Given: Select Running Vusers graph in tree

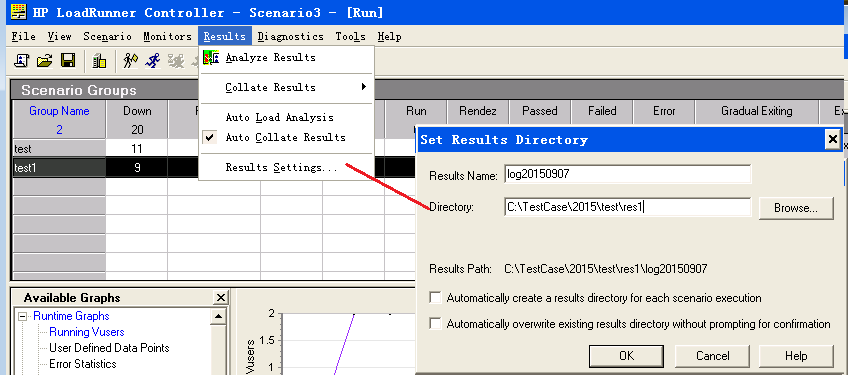Looking at the screenshot, I should click(86, 332).
